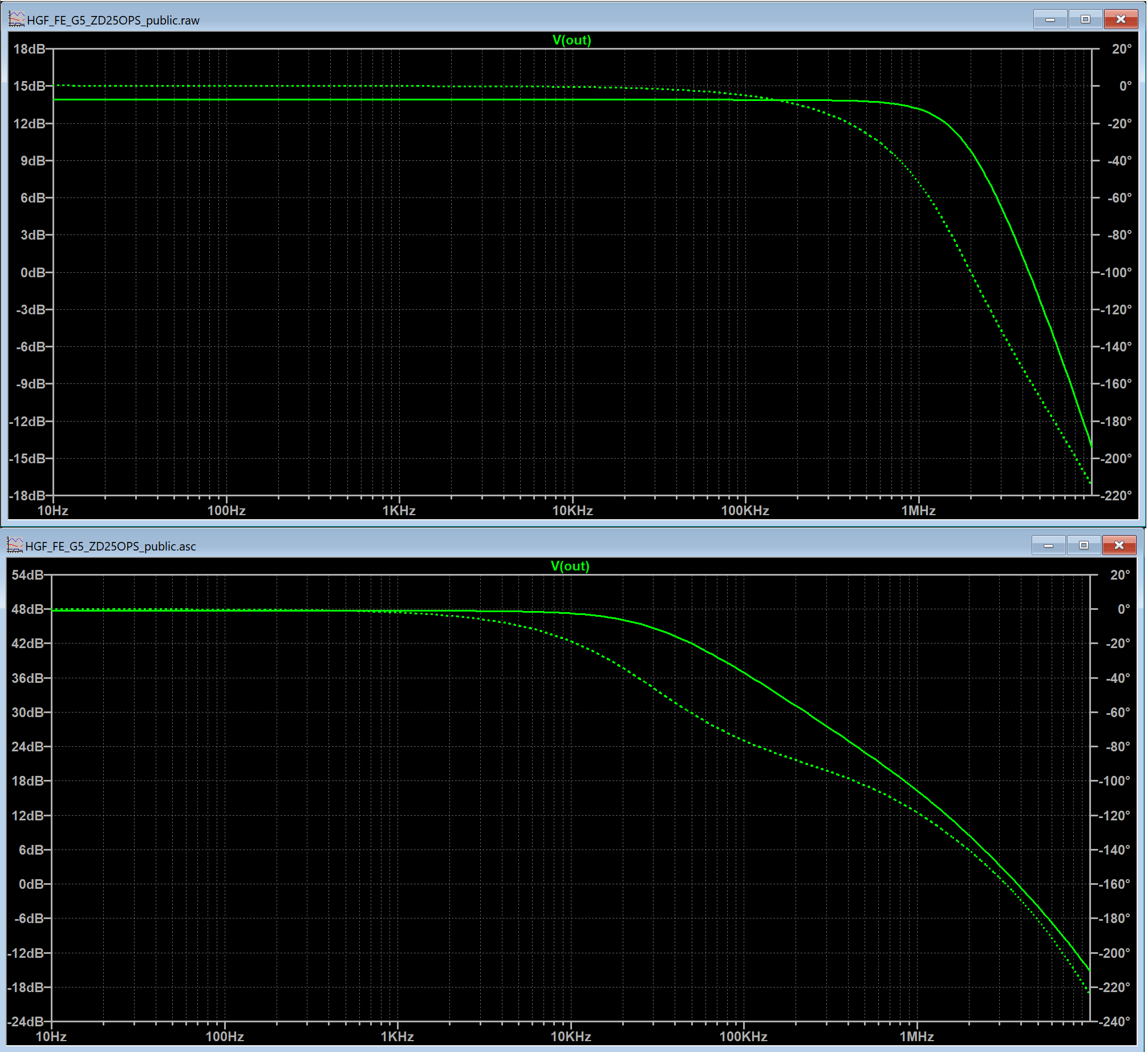
Task: Click the 100Hz frequency label in the .asc plot
Action: point(225,1037)
